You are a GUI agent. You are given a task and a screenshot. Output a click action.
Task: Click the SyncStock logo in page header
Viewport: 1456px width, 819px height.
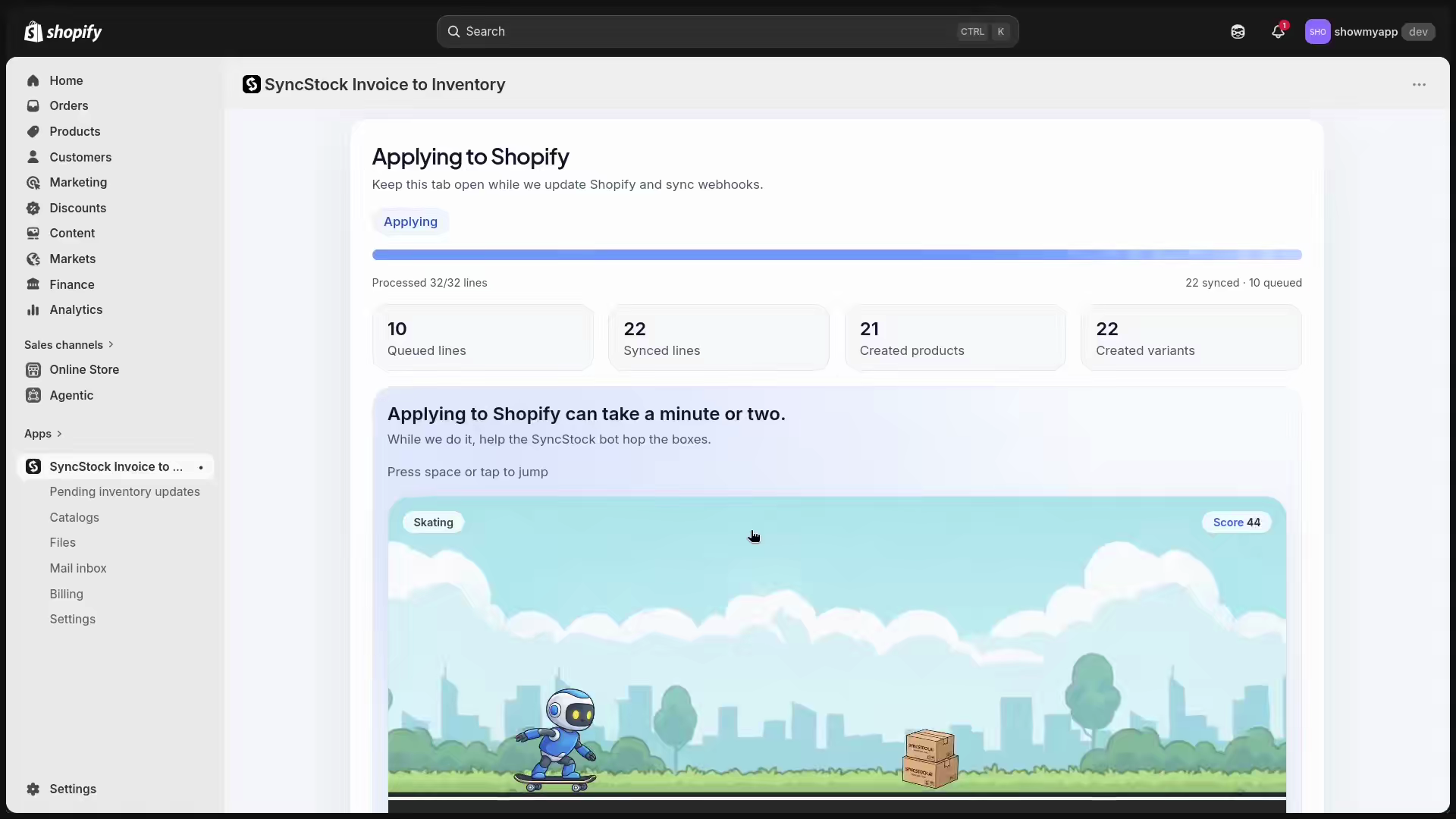tap(252, 84)
